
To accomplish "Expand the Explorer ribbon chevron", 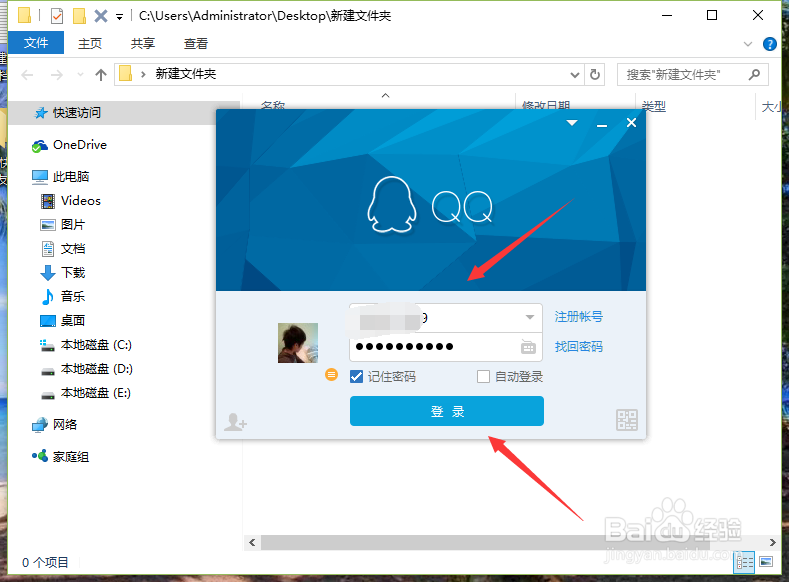I will click(x=748, y=44).
